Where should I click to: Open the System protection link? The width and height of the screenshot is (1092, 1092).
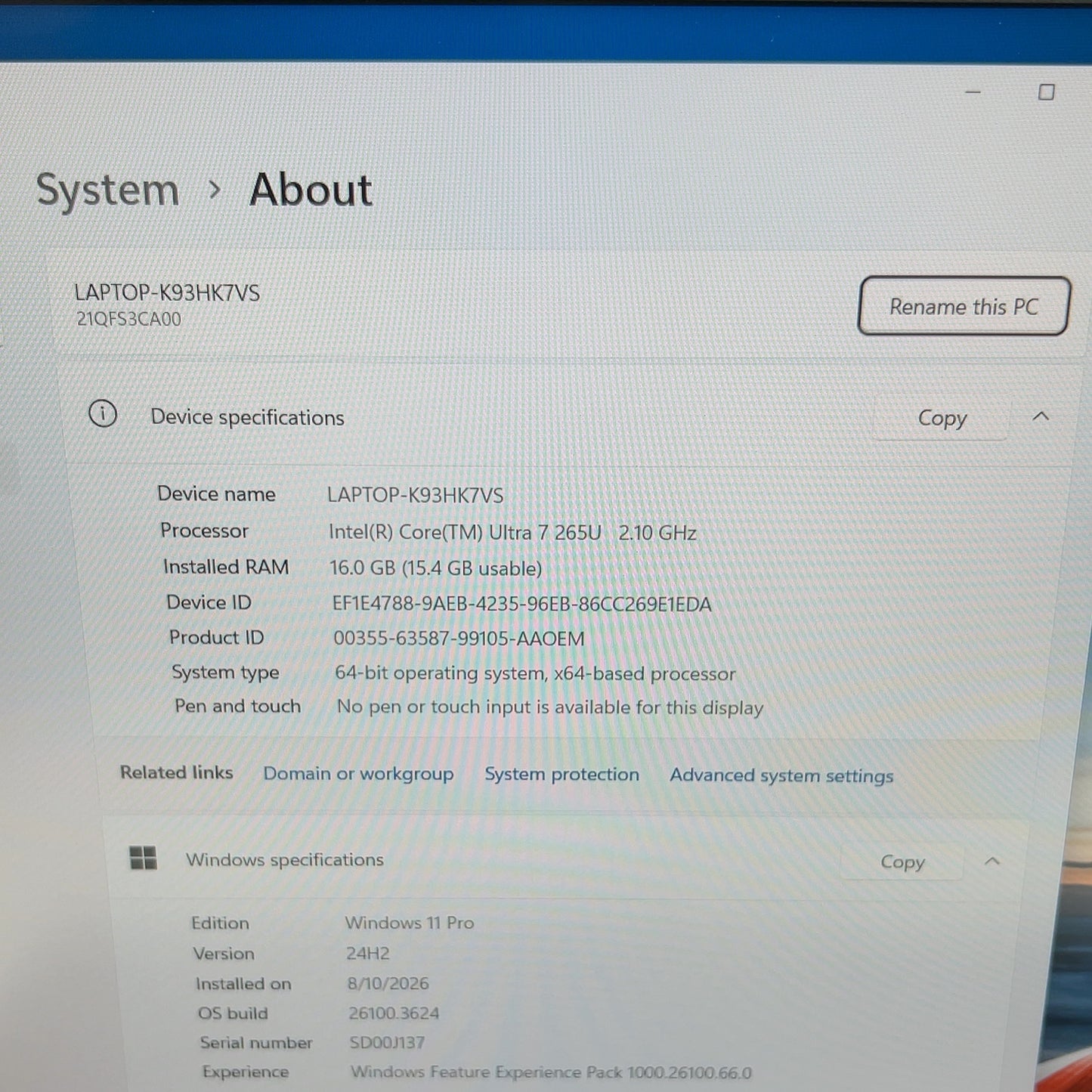coord(561,775)
